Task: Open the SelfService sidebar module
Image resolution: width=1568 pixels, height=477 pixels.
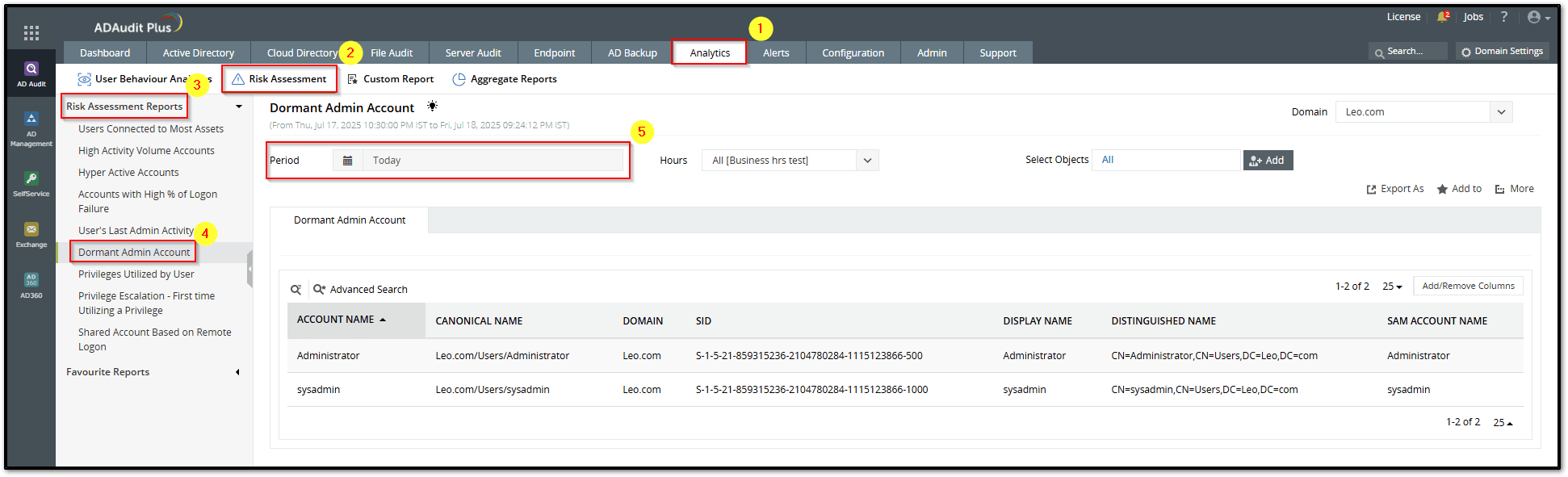Action: [31, 183]
